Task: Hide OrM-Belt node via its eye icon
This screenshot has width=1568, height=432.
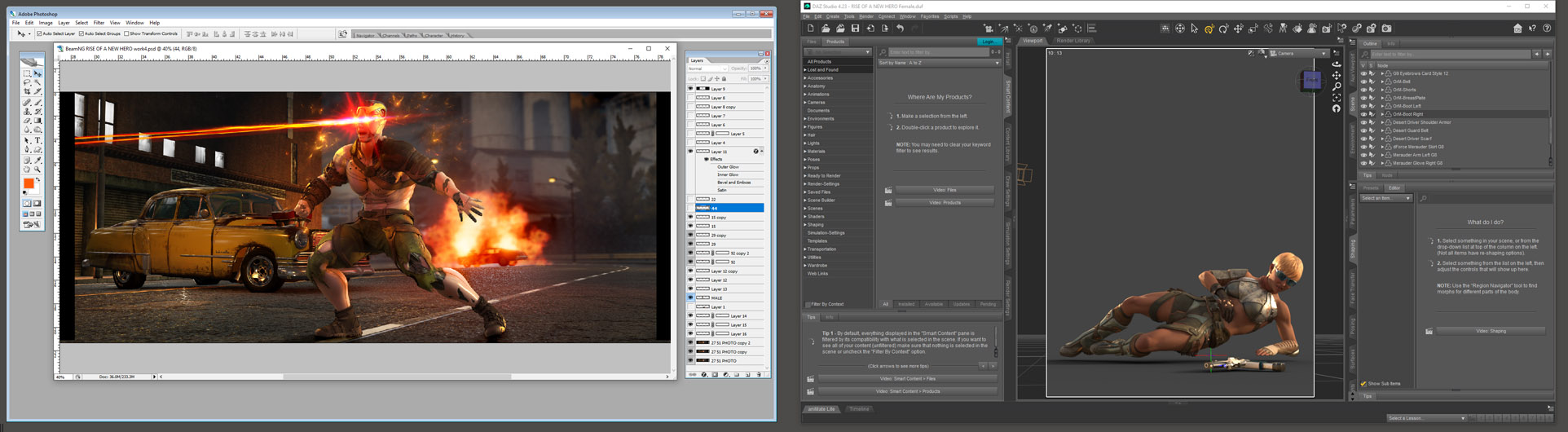Action: pos(1363,82)
